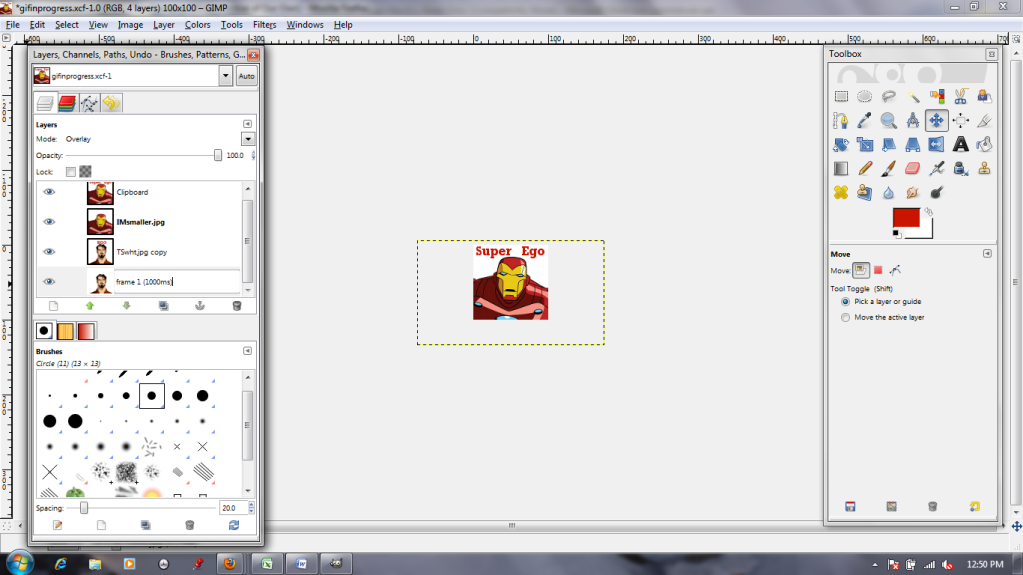Select the Zoom magnifier tool
This screenshot has height=575, width=1023.
click(x=889, y=121)
